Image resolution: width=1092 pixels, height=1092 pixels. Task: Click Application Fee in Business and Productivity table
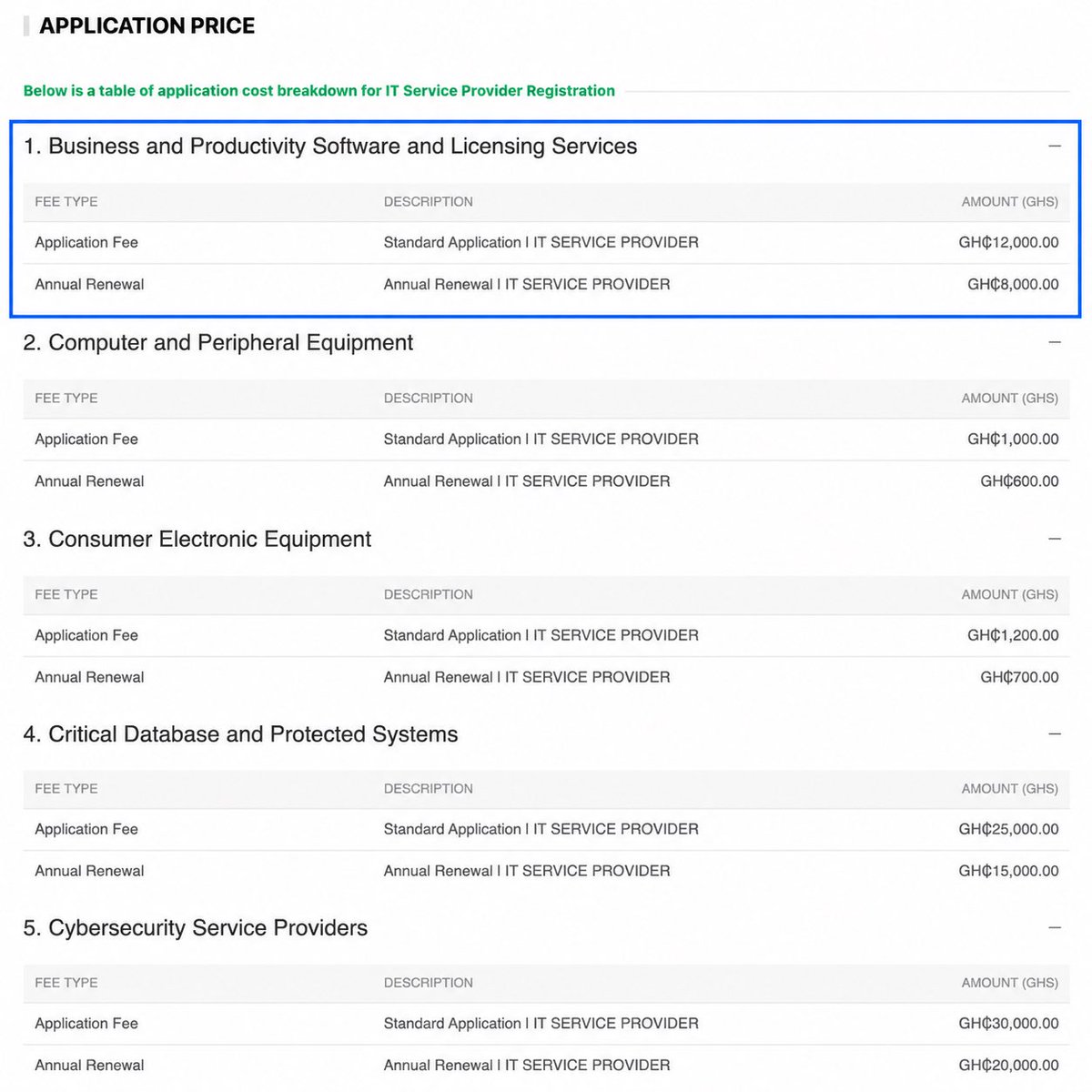point(86,243)
